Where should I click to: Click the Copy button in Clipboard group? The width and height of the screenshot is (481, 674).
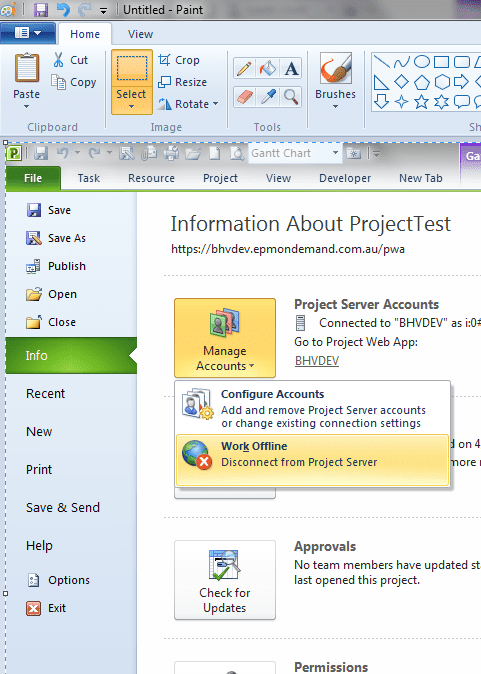point(74,82)
